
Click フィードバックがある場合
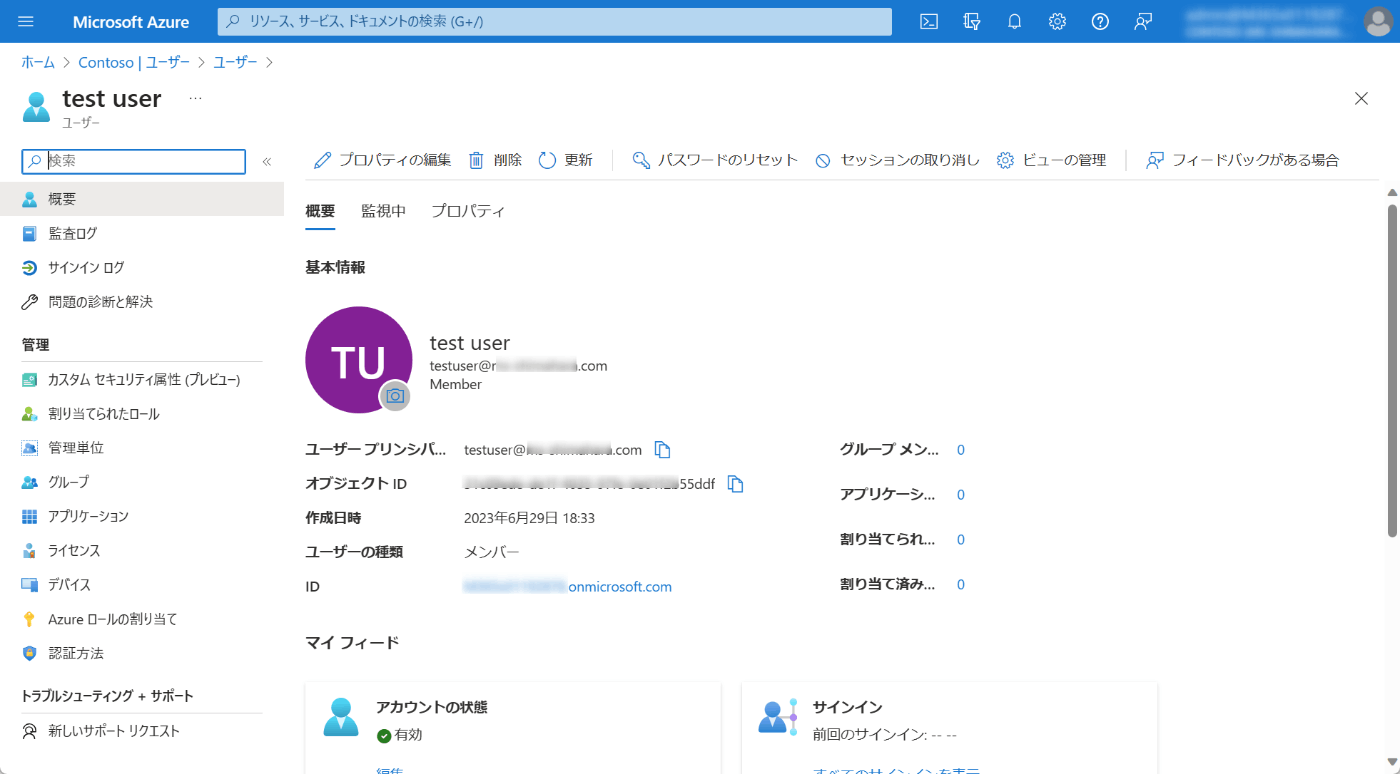pos(1243,160)
